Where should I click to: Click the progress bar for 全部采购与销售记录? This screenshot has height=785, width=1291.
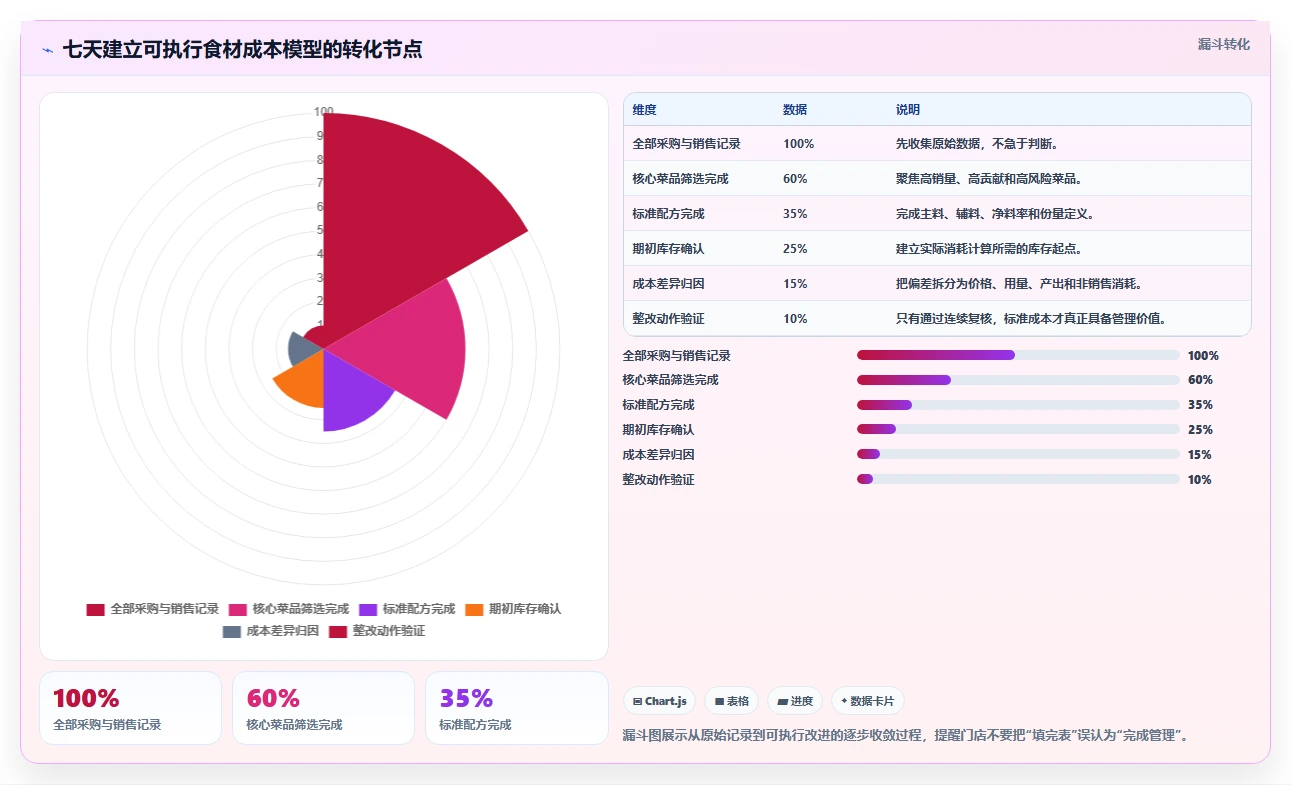point(1018,355)
